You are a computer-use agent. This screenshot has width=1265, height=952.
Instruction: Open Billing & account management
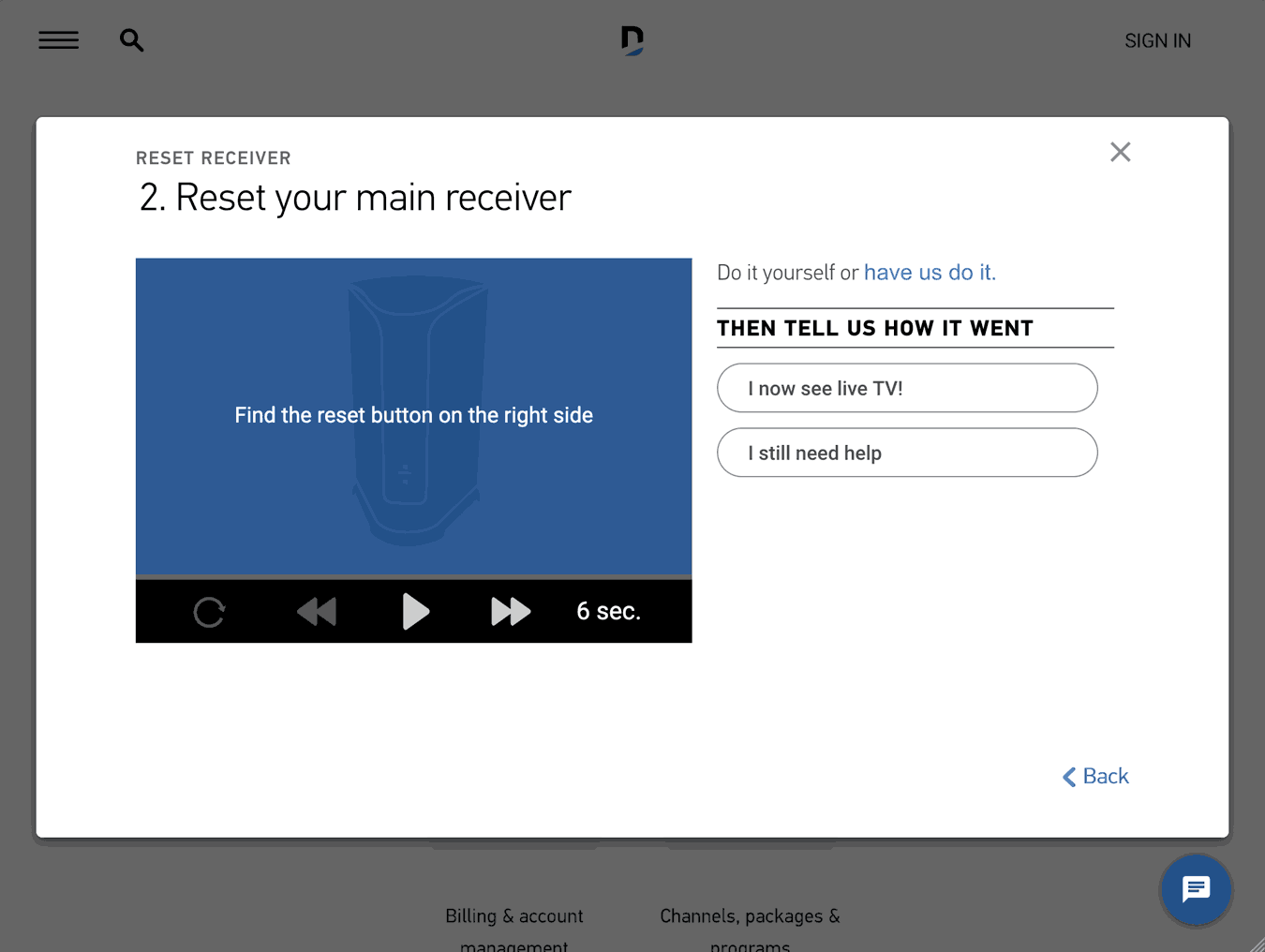(513, 915)
